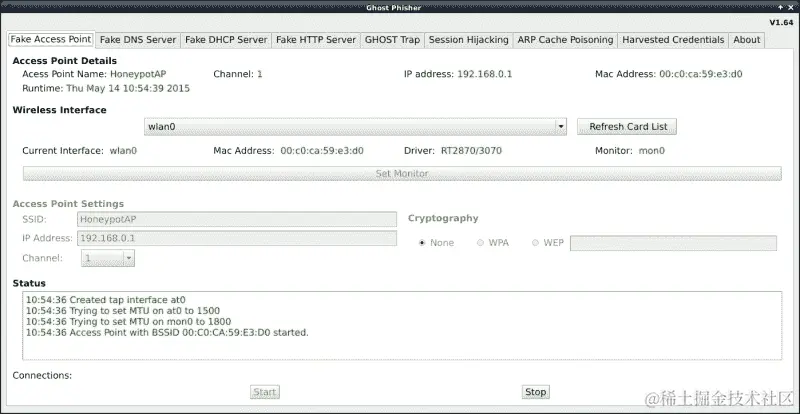View the Harvested Credentials tab
800x414 pixels.
point(673,40)
